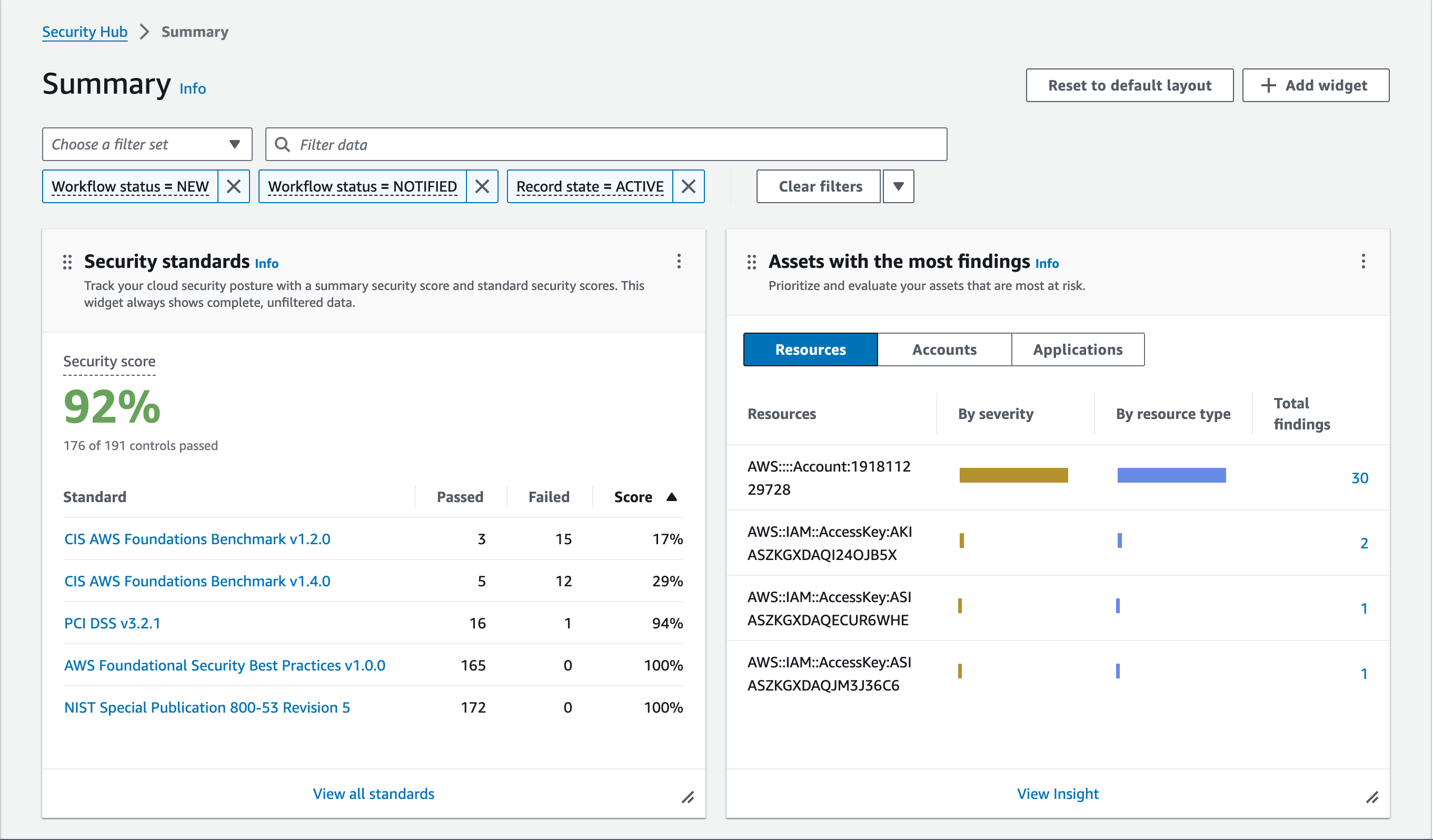The image size is (1433, 840).
Task: Open the Assets with most findings options menu
Action: tap(1364, 261)
